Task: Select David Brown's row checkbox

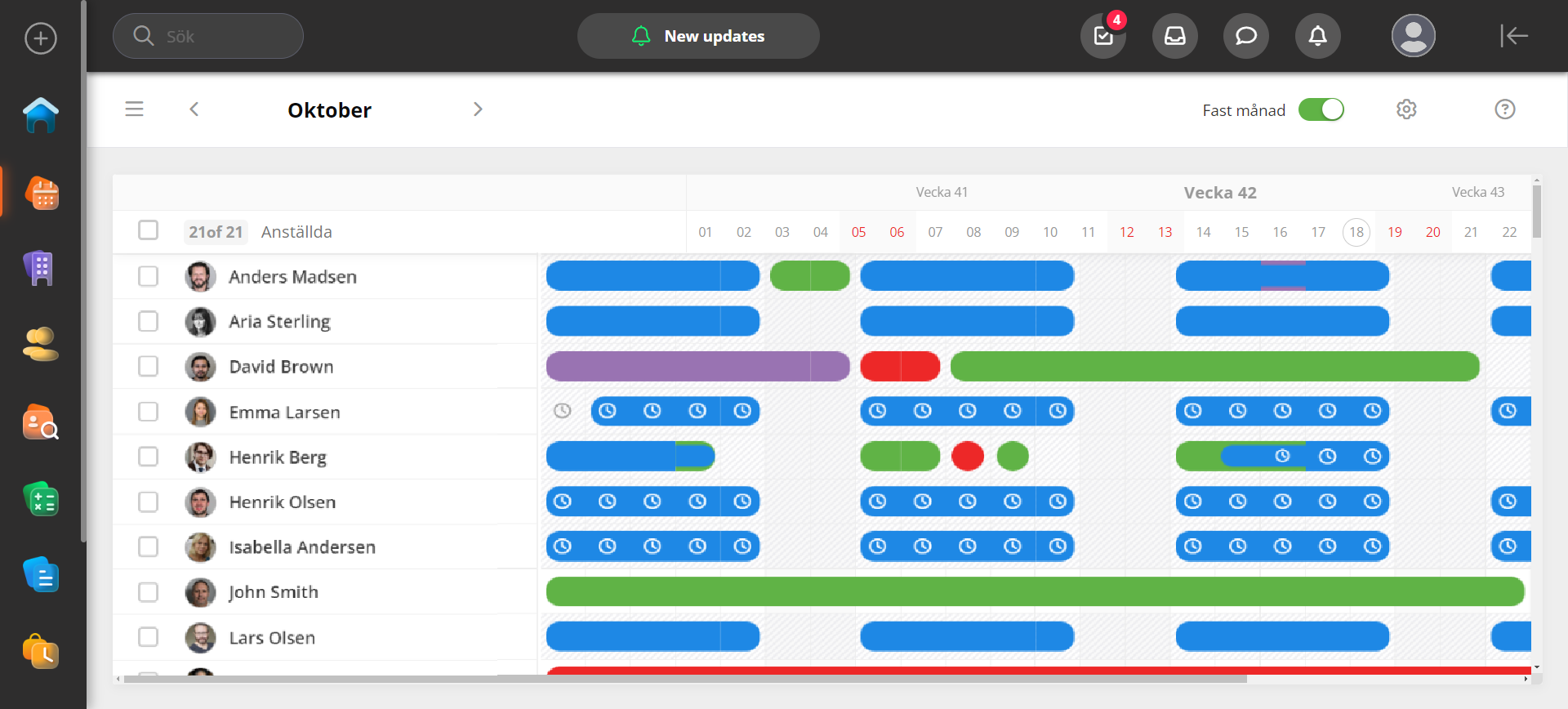Action: (148, 366)
